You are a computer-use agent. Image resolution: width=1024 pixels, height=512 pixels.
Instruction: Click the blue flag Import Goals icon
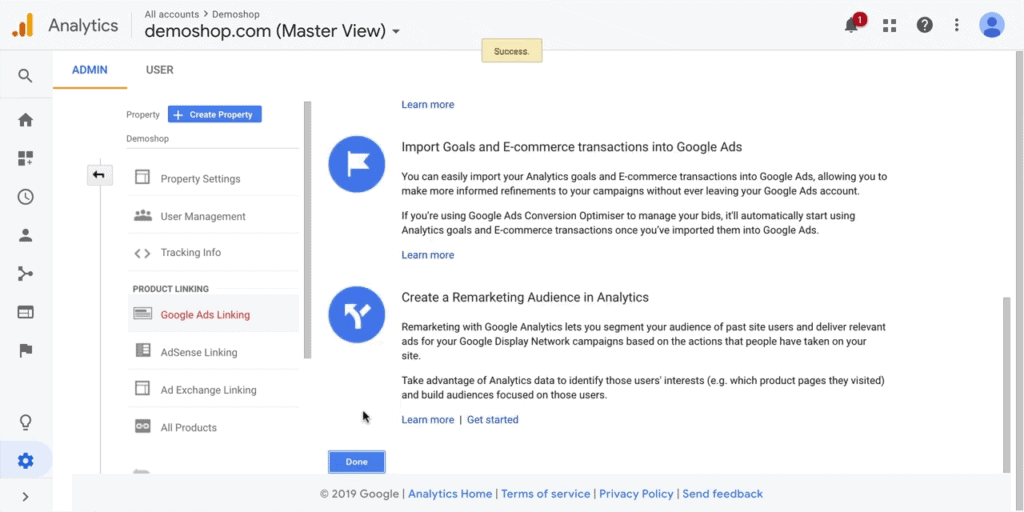coord(357,164)
